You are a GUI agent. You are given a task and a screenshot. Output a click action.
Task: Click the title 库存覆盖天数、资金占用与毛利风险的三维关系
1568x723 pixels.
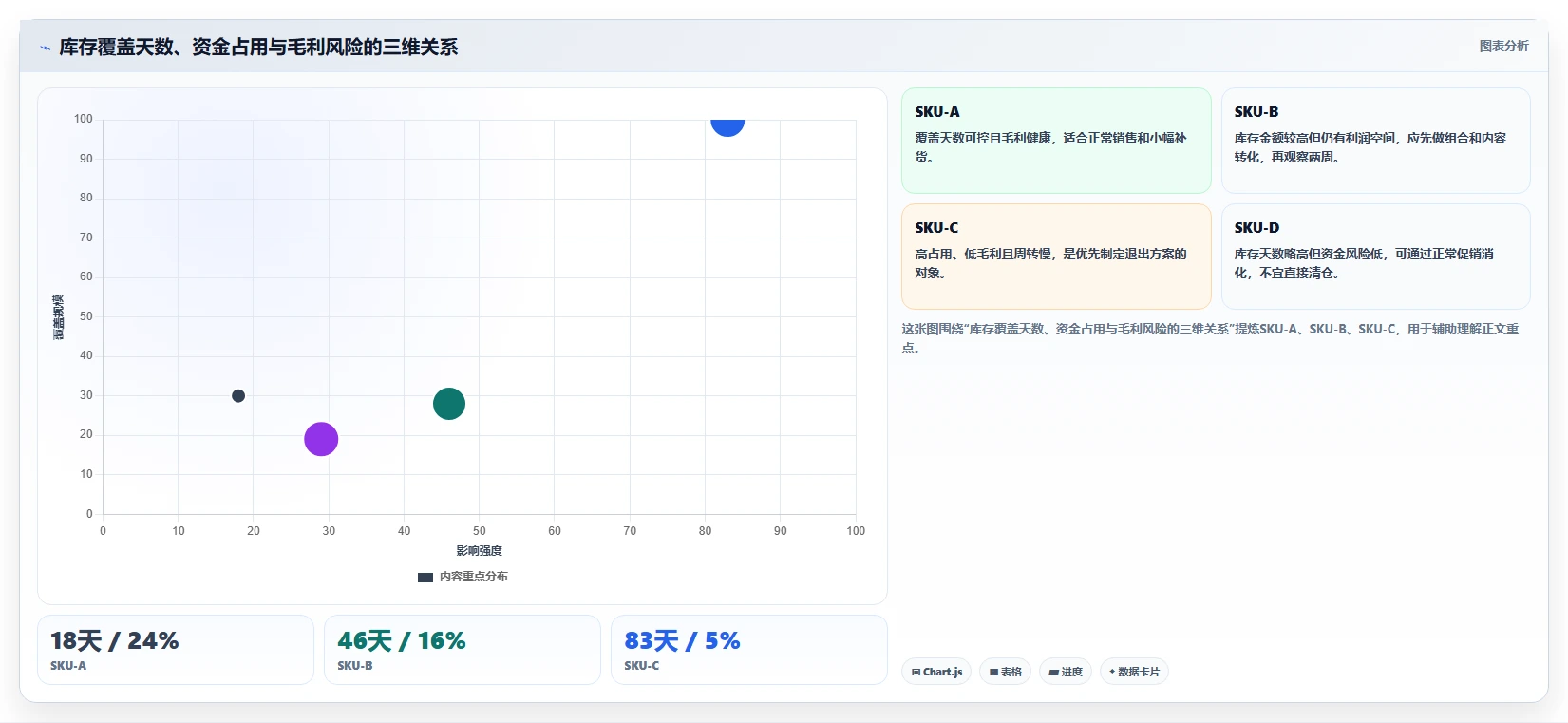(x=258, y=47)
